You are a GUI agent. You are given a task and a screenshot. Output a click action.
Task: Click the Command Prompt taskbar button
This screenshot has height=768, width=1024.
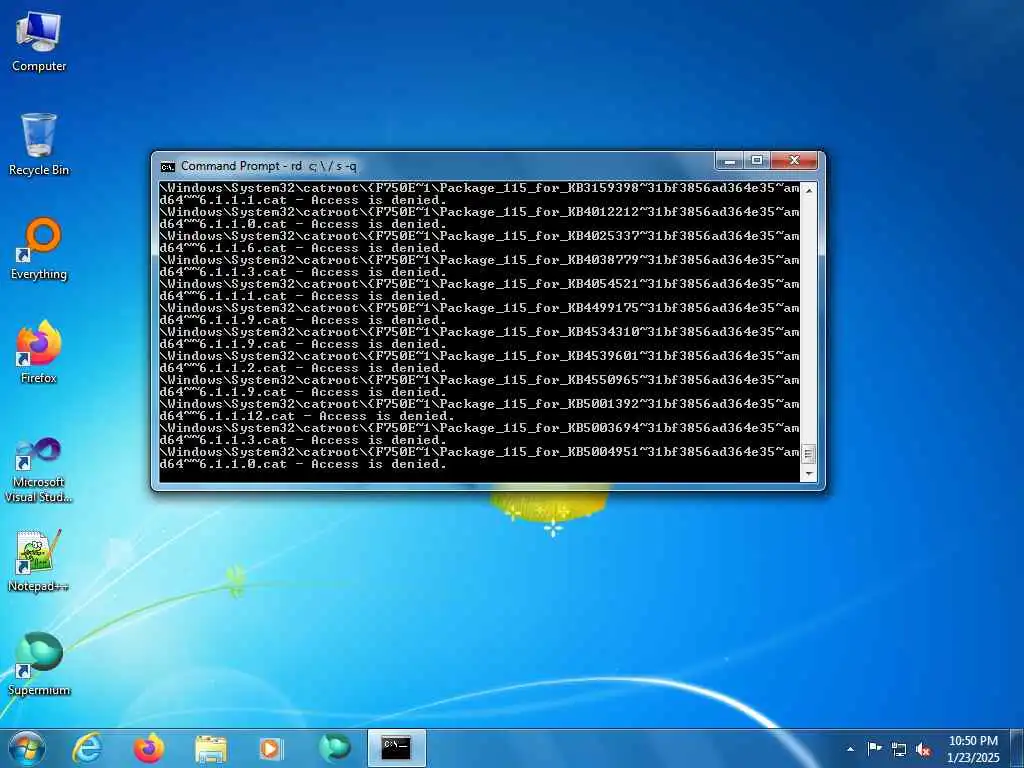[x=396, y=748]
